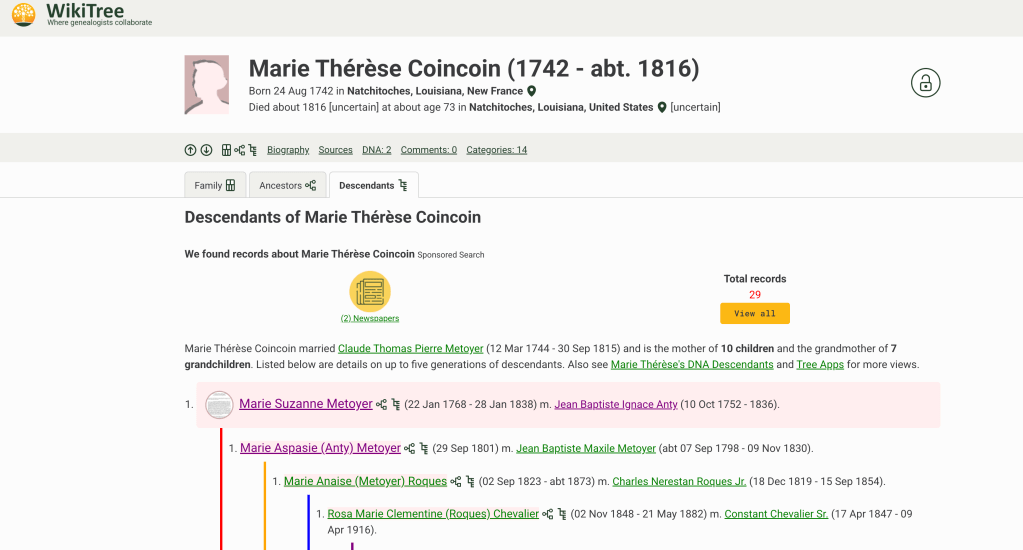Click Marie Suzanne Metoyer's round thumbnail

point(219,405)
